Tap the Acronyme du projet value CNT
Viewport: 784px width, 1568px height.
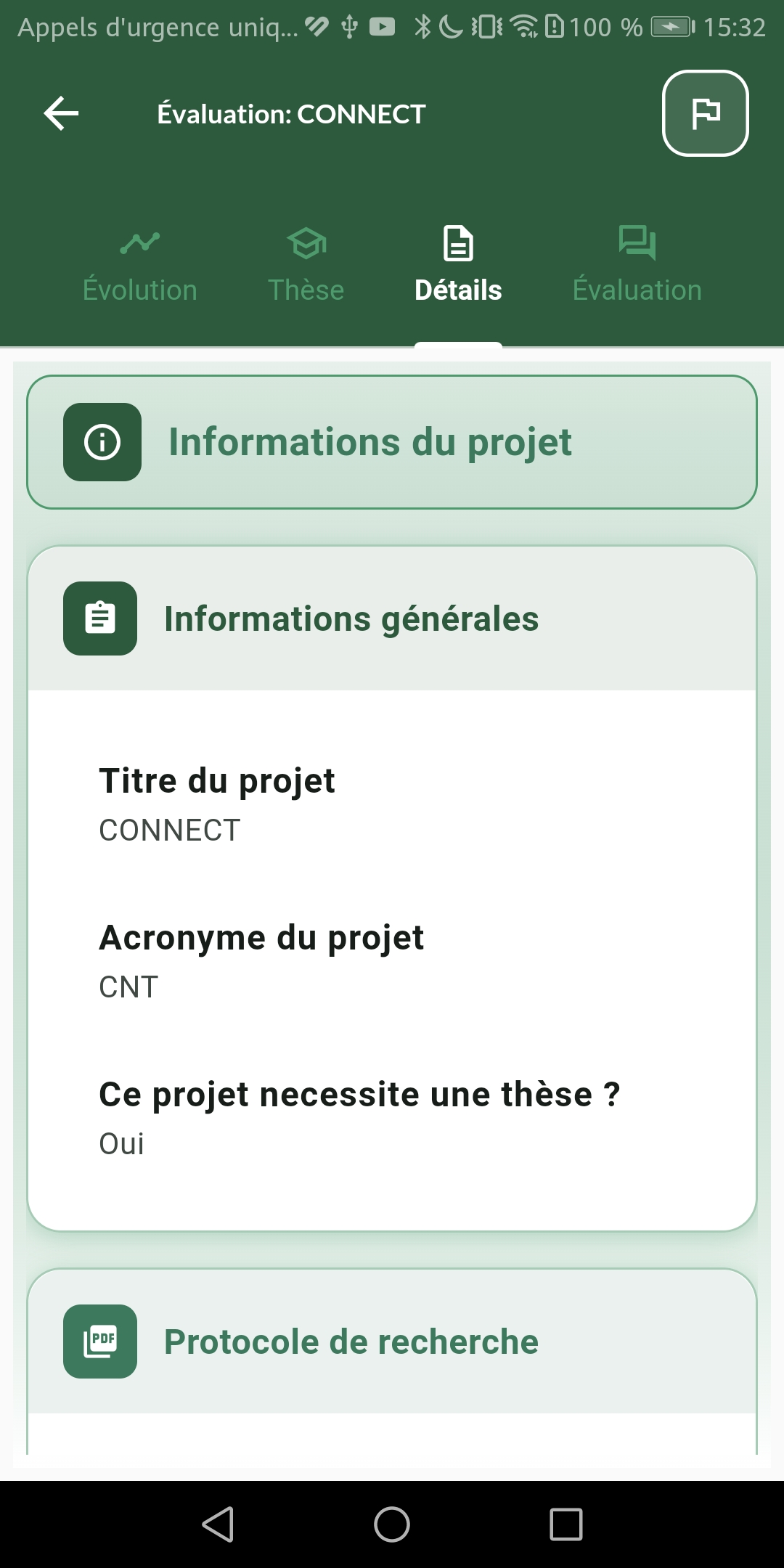[x=128, y=987]
